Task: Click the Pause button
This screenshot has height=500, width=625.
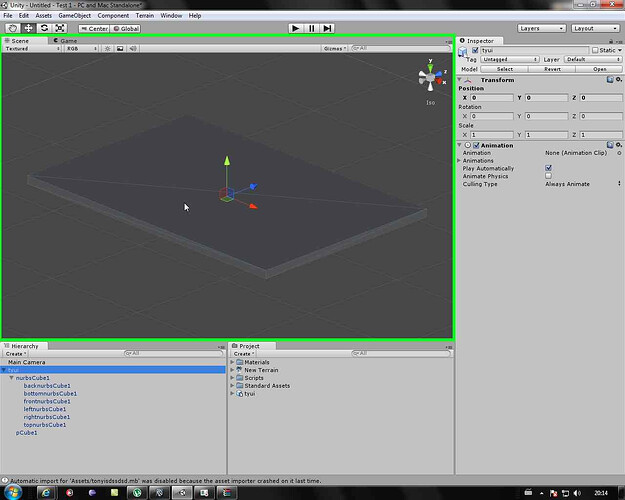Action: pyautogui.click(x=312, y=28)
